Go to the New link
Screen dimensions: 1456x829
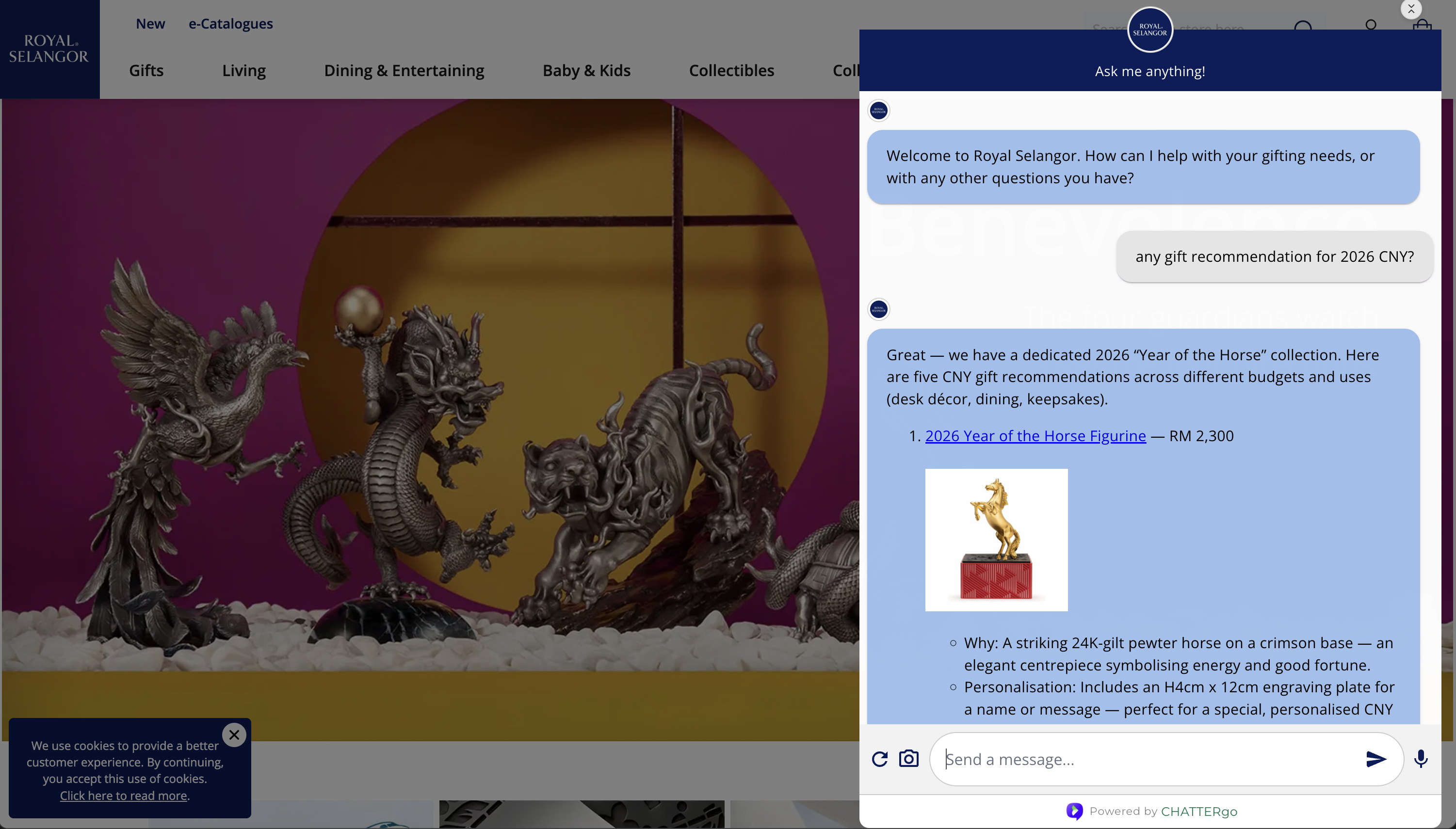(x=150, y=23)
